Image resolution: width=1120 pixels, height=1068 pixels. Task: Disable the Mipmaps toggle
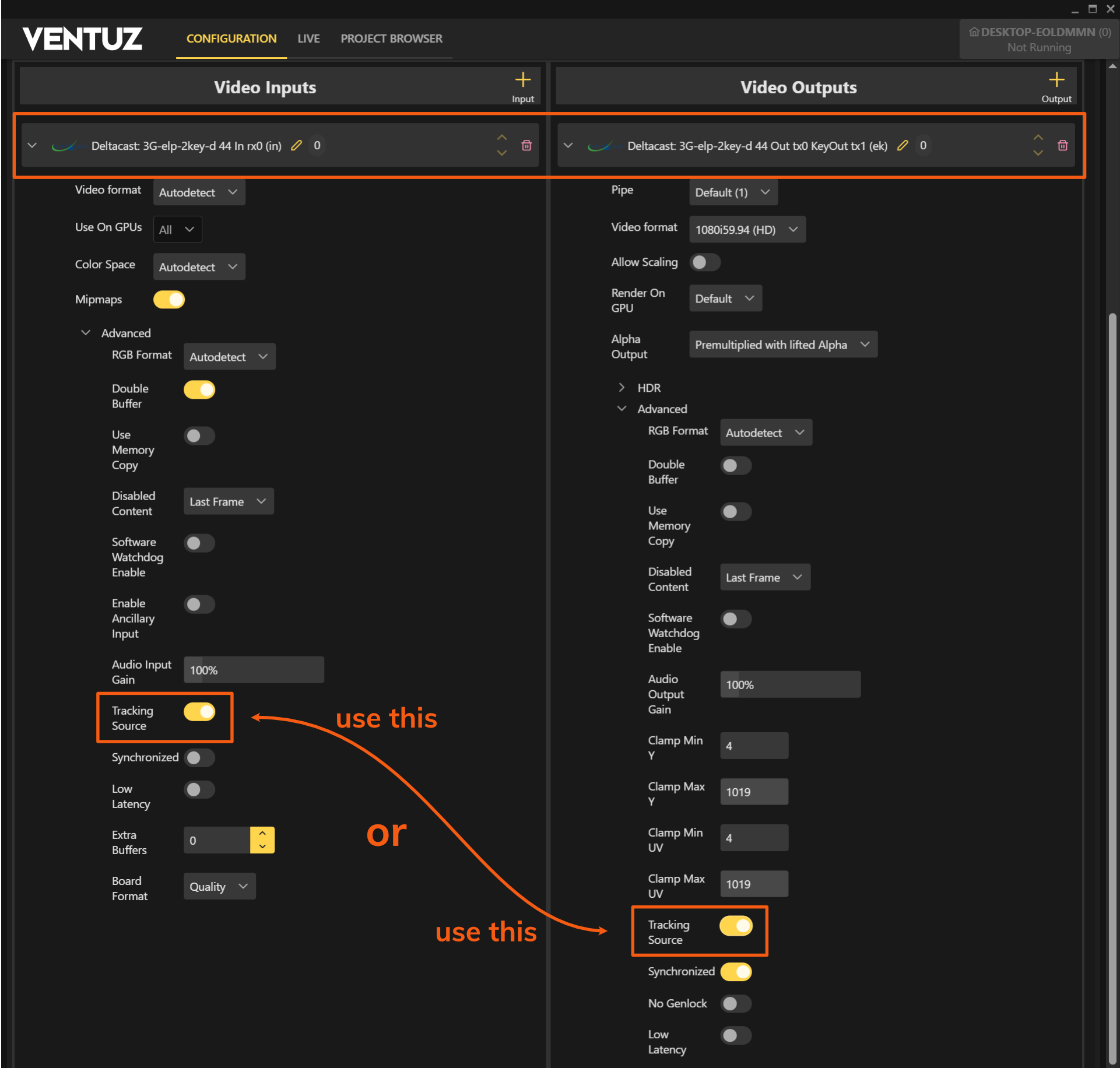[x=169, y=300]
